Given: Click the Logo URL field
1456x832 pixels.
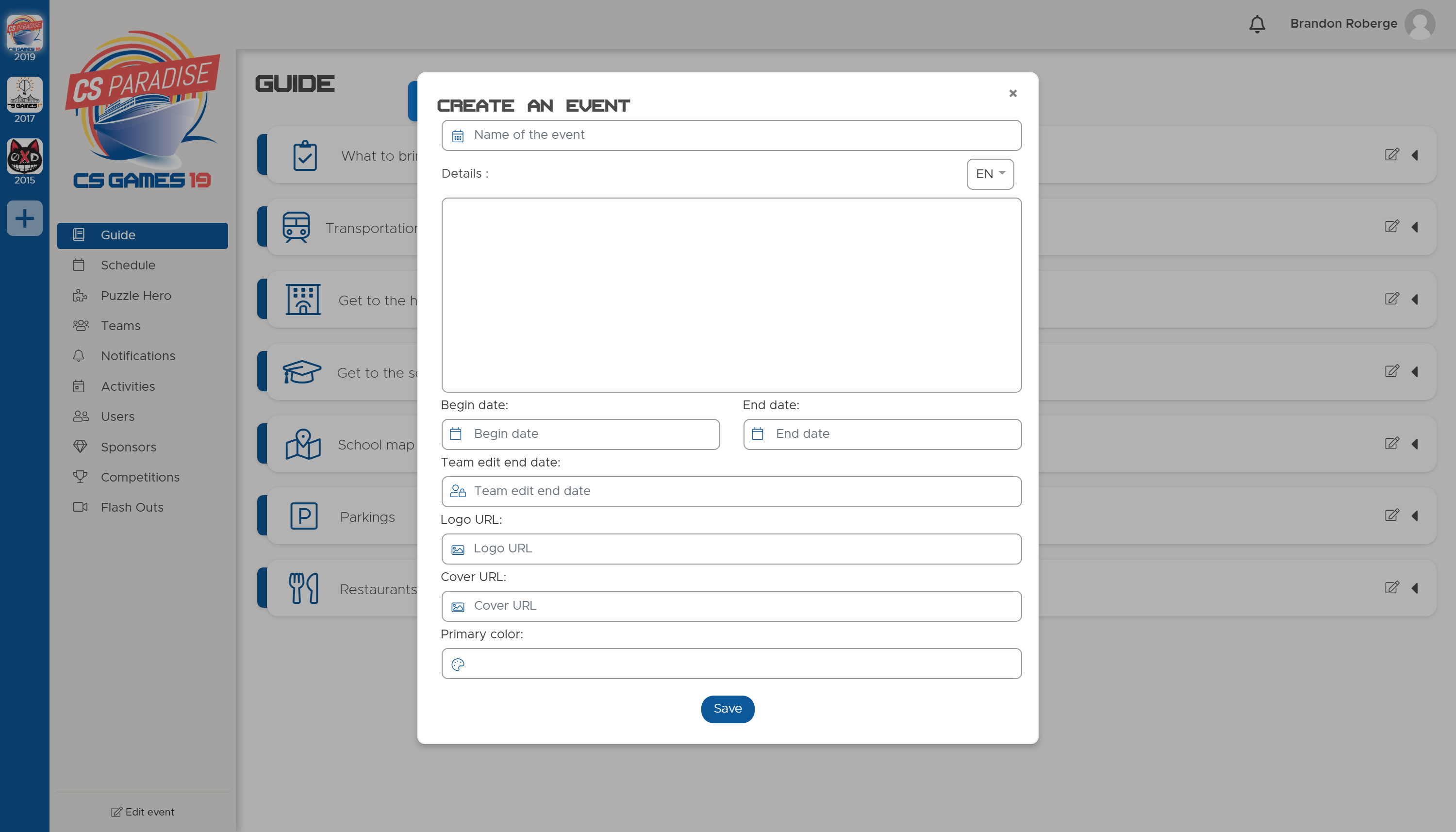Looking at the screenshot, I should [731, 549].
